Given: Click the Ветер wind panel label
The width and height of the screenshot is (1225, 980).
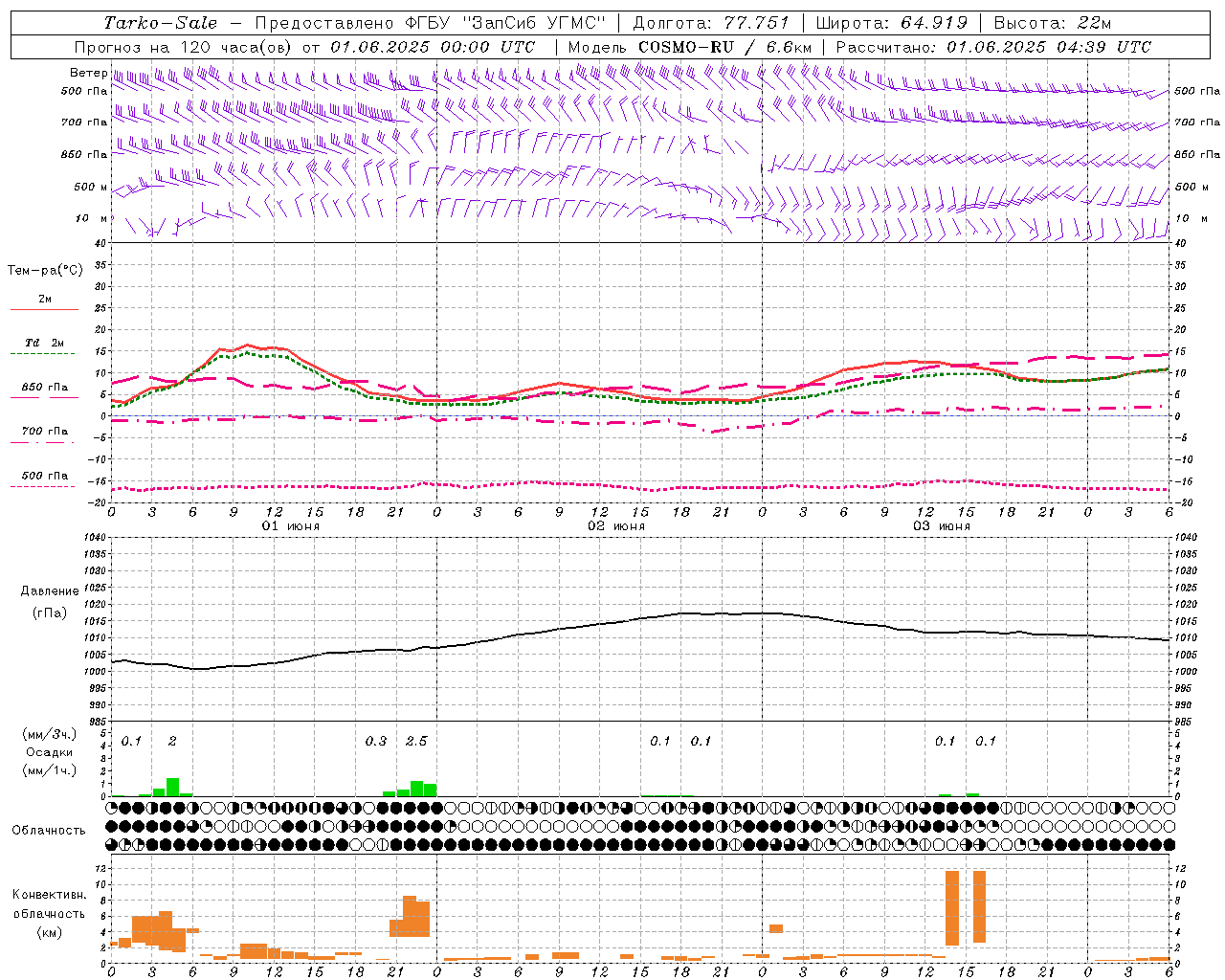Looking at the screenshot, I should pyautogui.click(x=88, y=73).
